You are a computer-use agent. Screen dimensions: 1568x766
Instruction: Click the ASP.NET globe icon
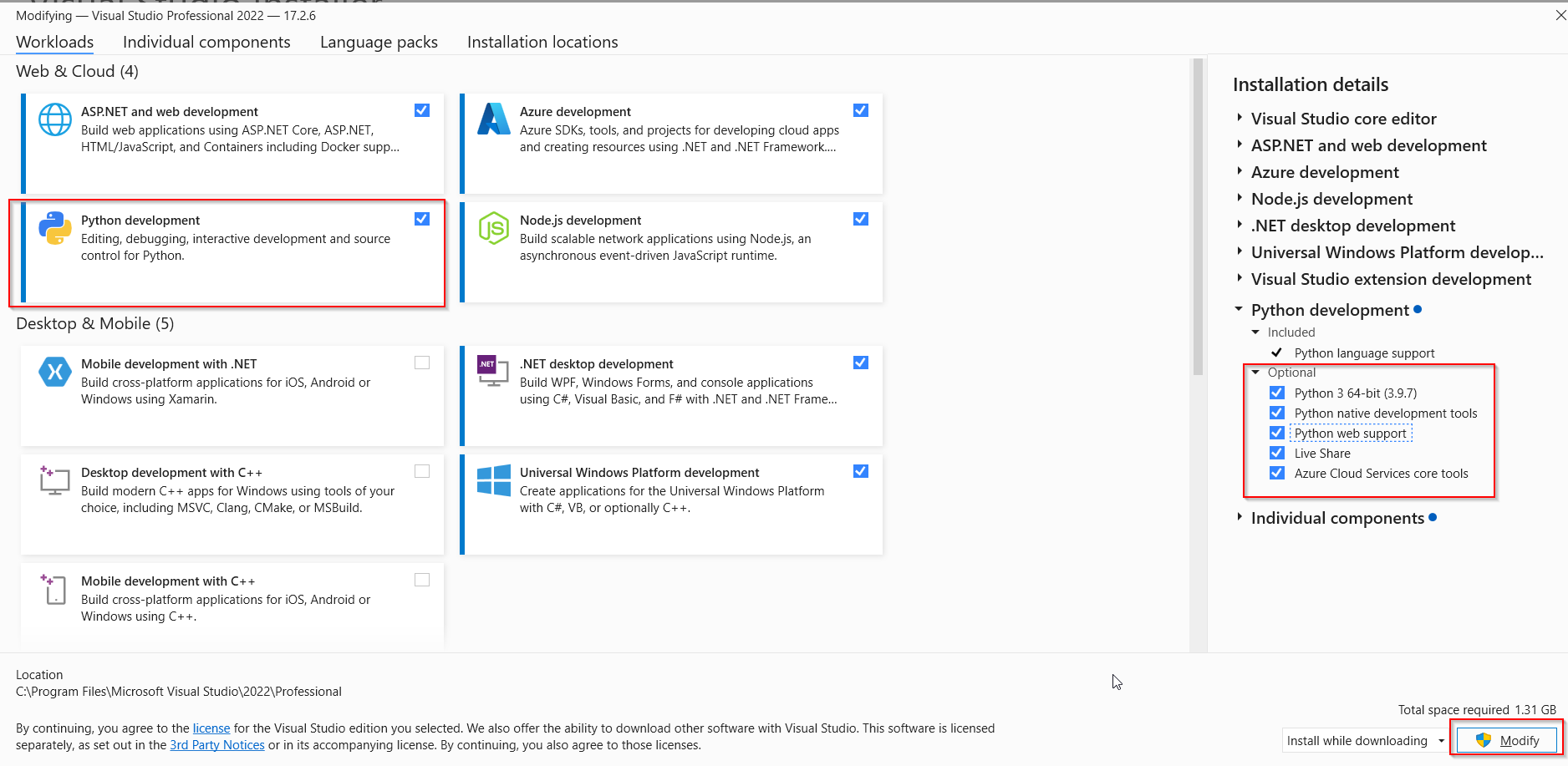point(55,119)
